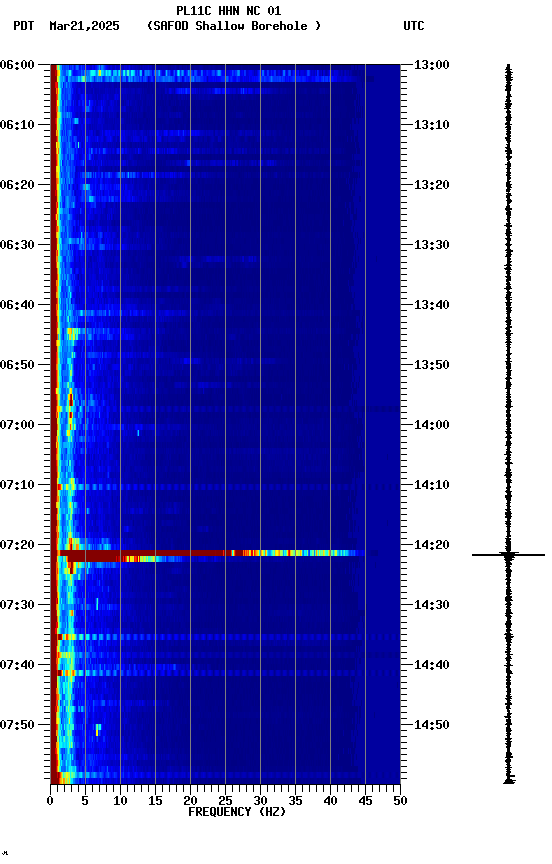Click the 06:20 PDT time label
The height and width of the screenshot is (864, 552).
pos(17,185)
